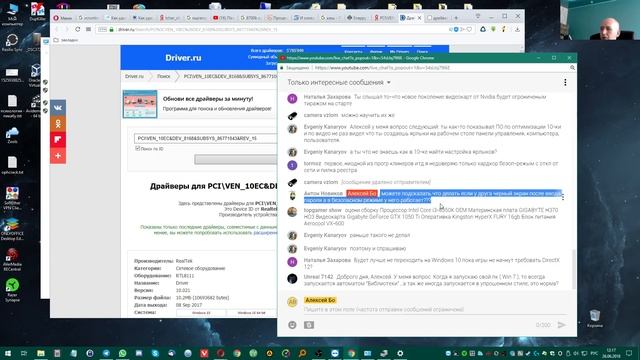Screen dimensions: 640x360
Task: Open the Opera Menu button
Action: click(x=62, y=18)
